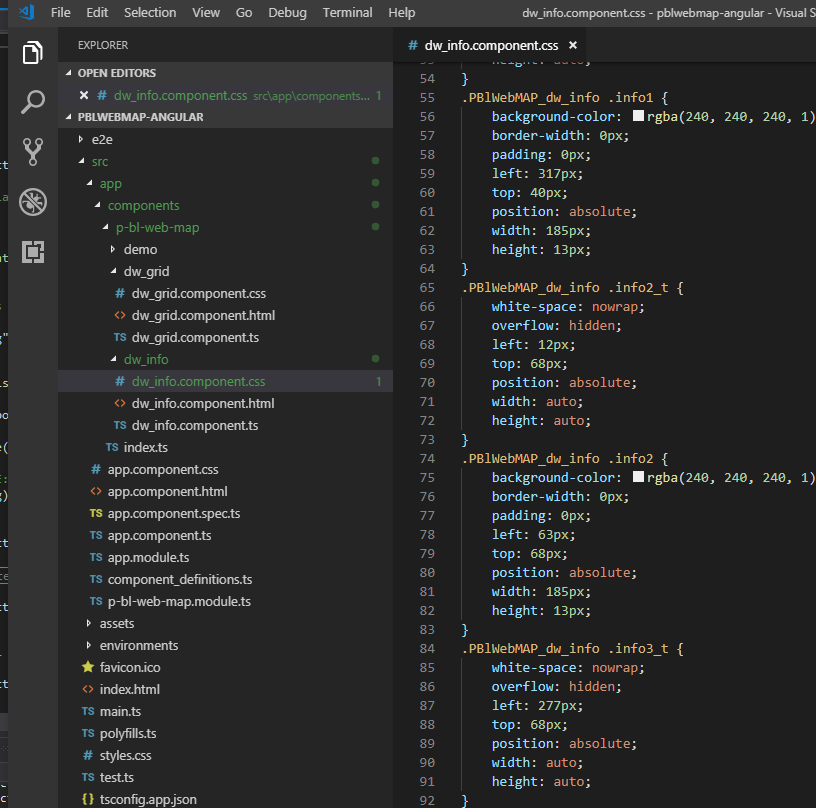
Task: Collapse the src folder
Action: click(x=82, y=161)
